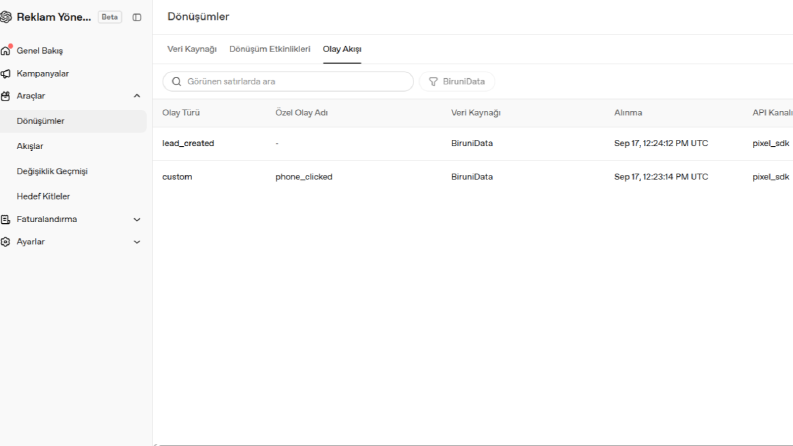Select the Olay Akışı tab
Screen dimensions: 793x446
342,49
